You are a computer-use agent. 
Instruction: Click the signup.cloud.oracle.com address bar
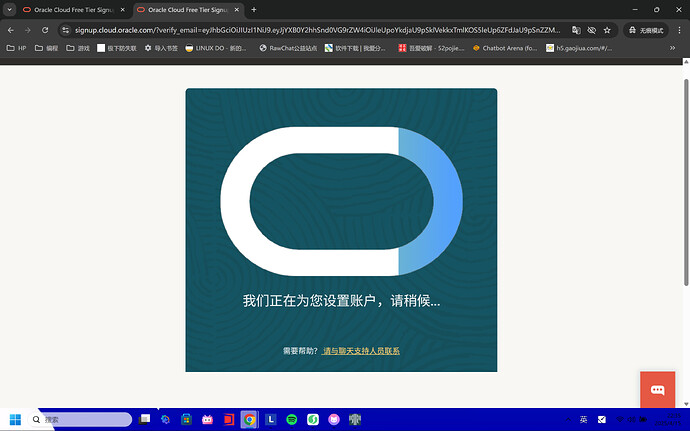[x=317, y=30]
